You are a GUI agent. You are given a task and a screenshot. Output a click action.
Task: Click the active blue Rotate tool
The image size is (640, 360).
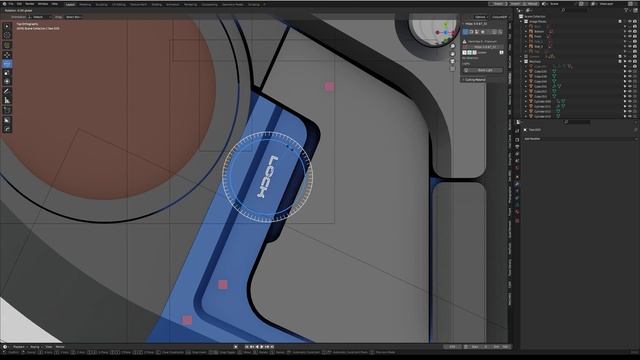click(7, 64)
